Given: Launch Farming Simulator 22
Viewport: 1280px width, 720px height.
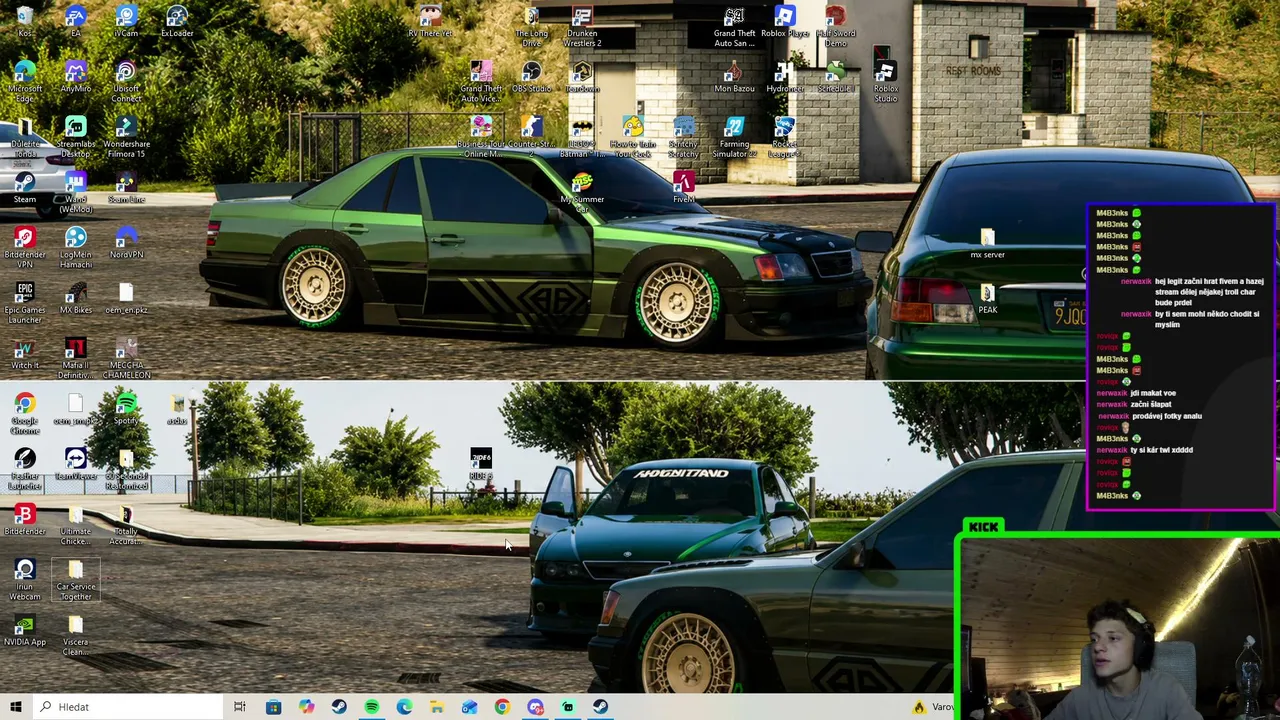Looking at the screenshot, I should (734, 137).
